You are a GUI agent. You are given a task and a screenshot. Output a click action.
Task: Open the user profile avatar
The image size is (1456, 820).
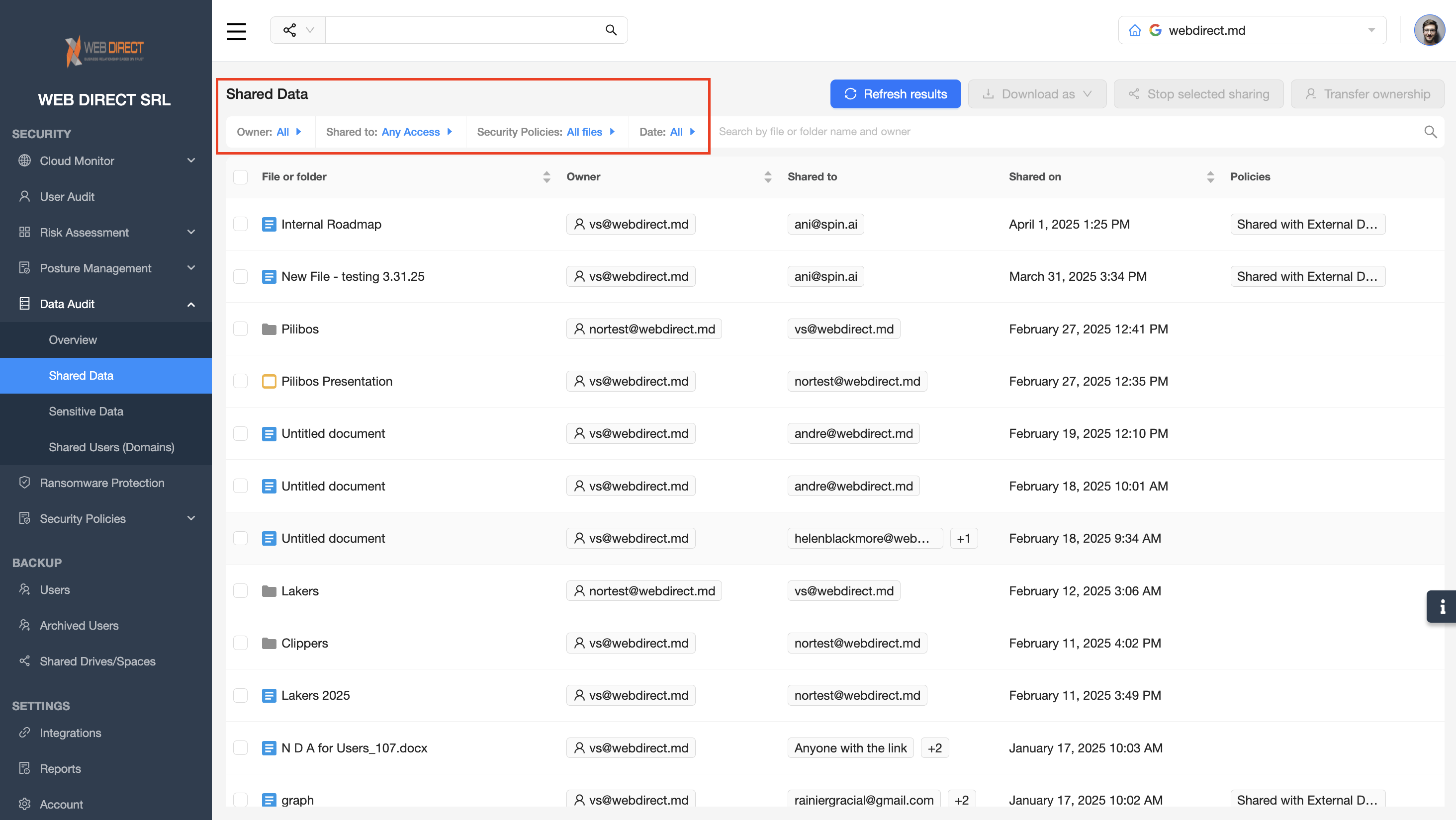coord(1430,30)
